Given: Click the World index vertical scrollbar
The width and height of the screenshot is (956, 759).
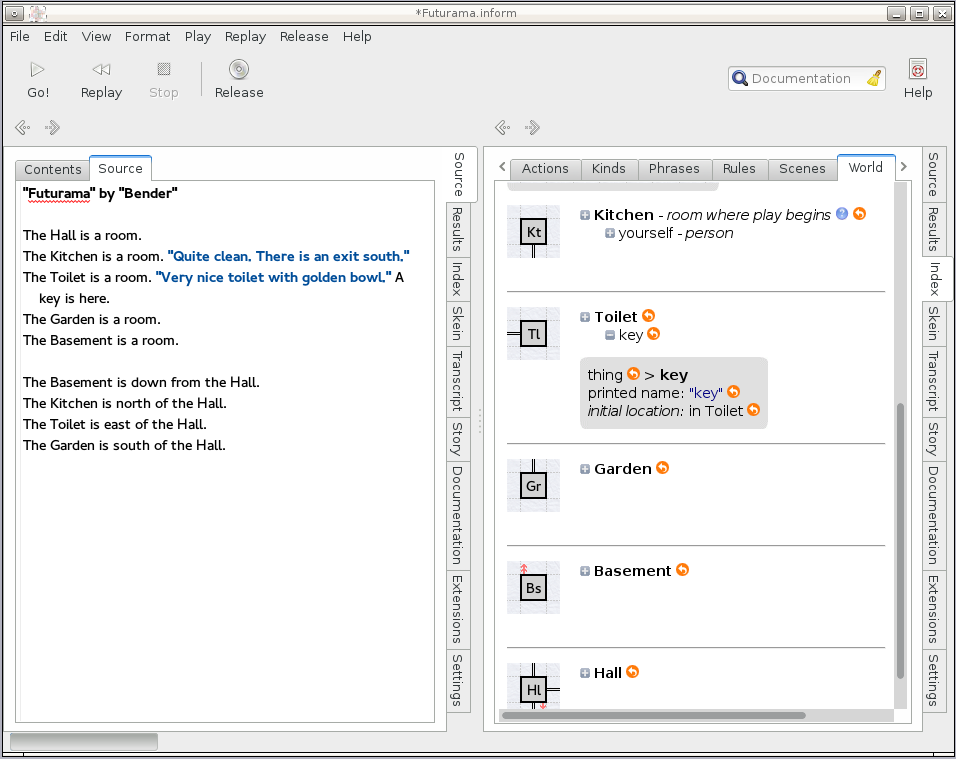Looking at the screenshot, I should 900,540.
